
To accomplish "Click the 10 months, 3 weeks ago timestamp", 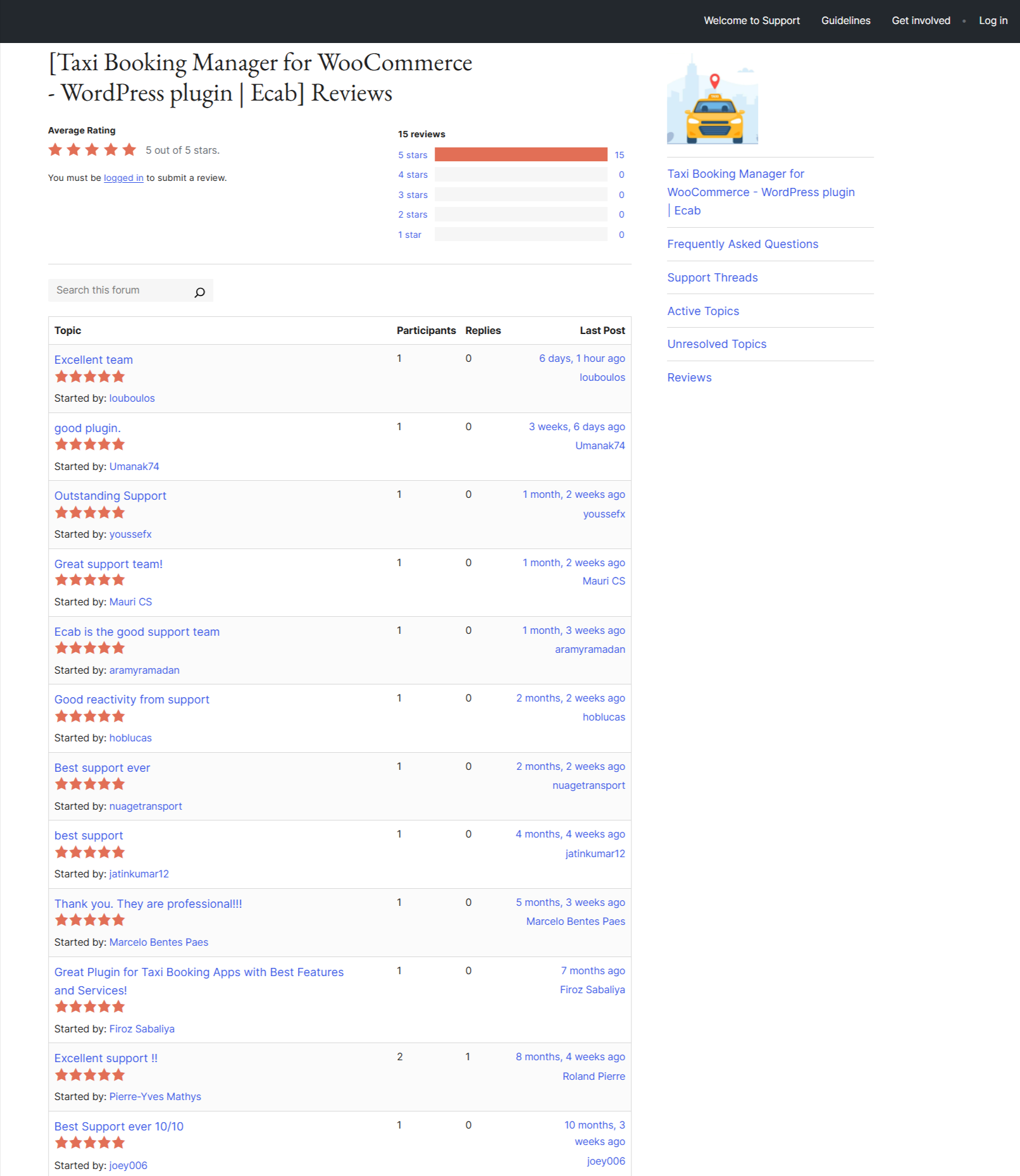I will [594, 1134].
